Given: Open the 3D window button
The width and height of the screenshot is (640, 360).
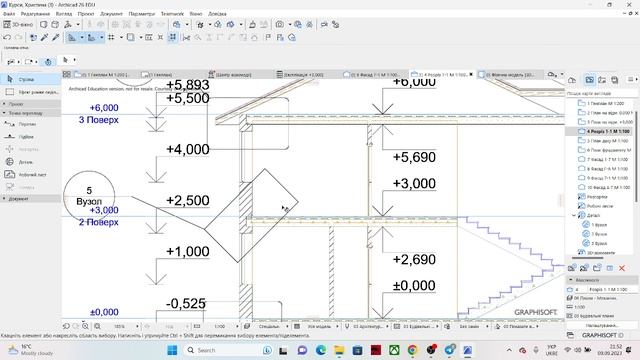Looking at the screenshot, I should (18, 24).
